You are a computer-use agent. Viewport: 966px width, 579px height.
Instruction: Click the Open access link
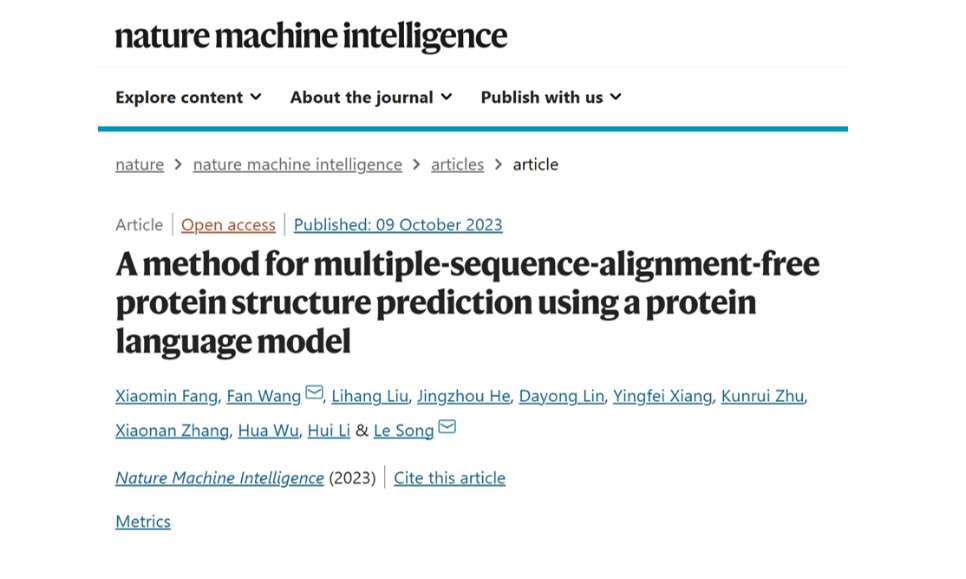coord(227,224)
